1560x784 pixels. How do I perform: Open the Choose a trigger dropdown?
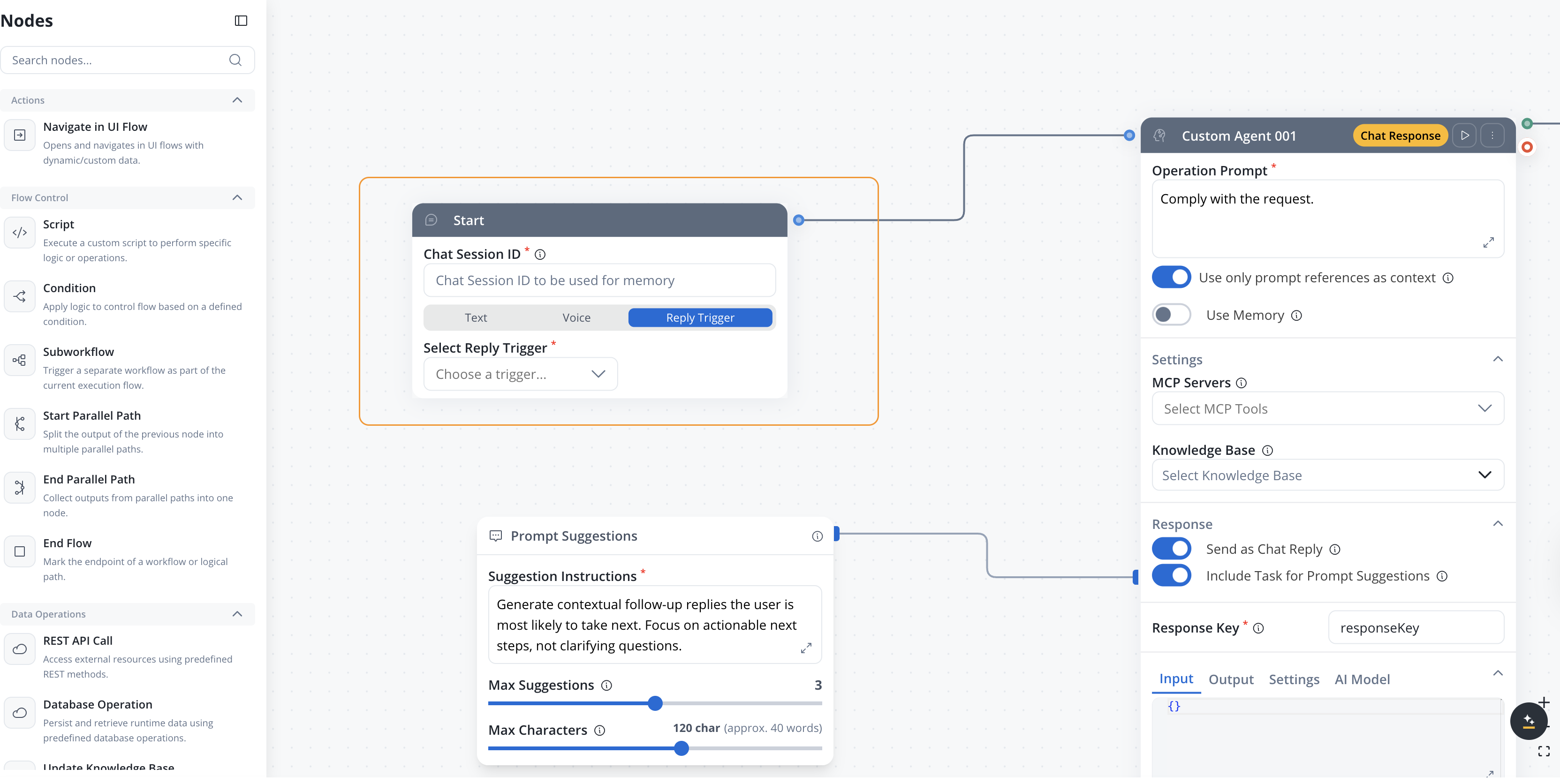(520, 374)
